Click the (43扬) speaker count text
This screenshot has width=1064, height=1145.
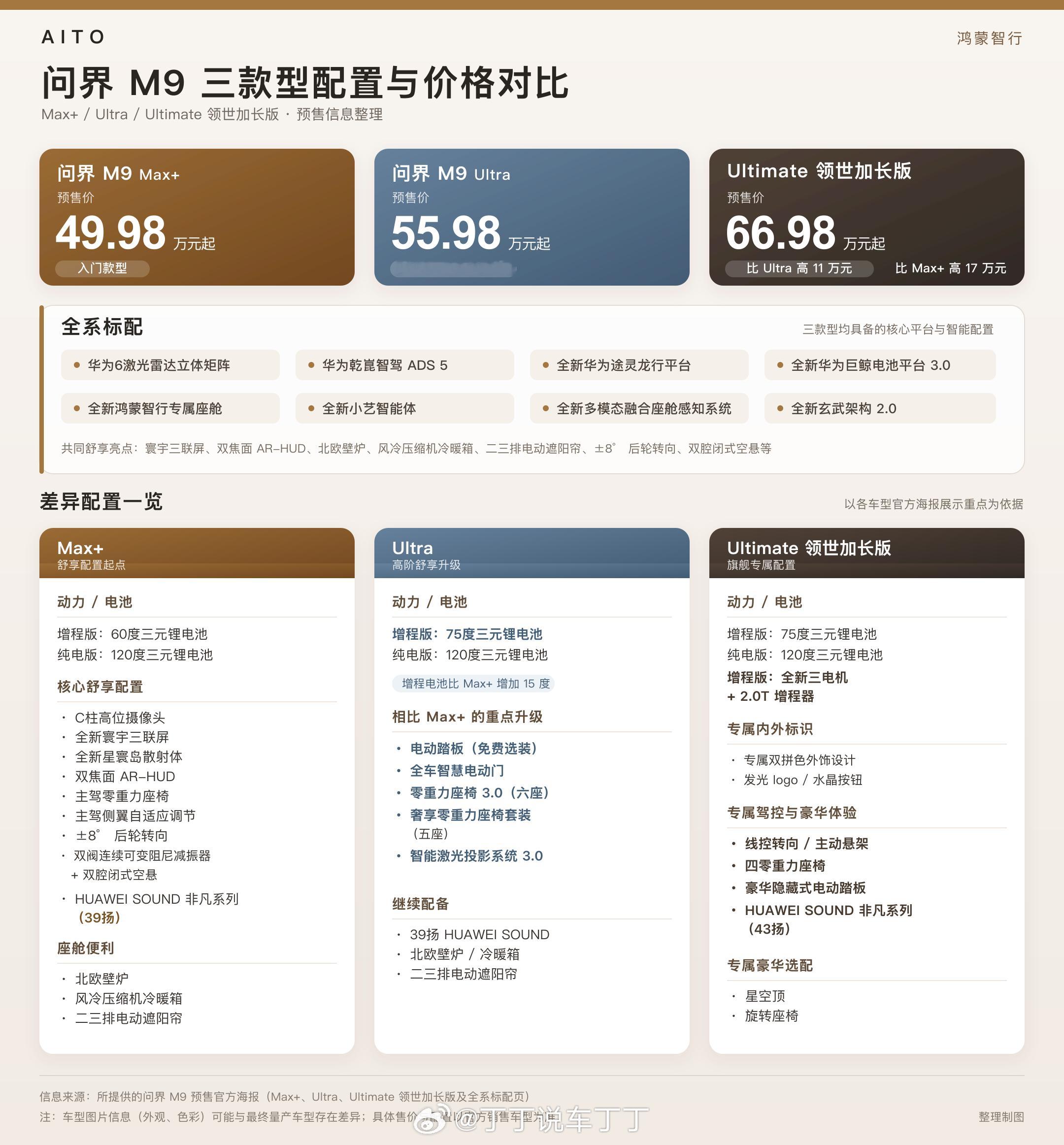[x=769, y=929]
